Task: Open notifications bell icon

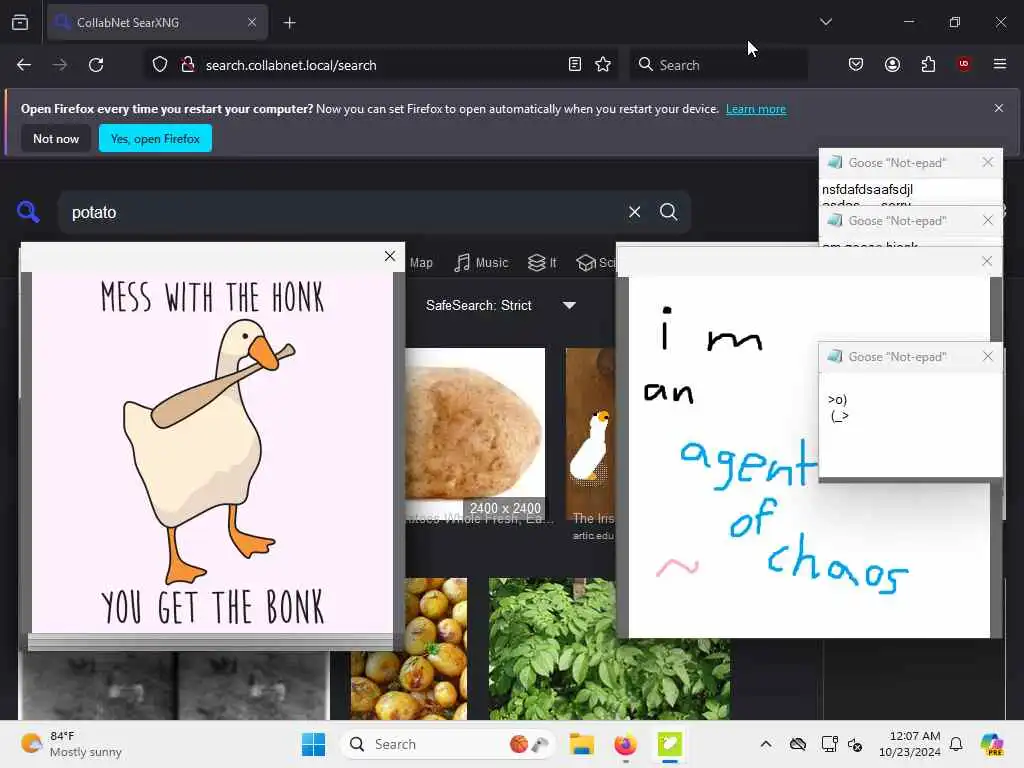Action: tap(956, 744)
